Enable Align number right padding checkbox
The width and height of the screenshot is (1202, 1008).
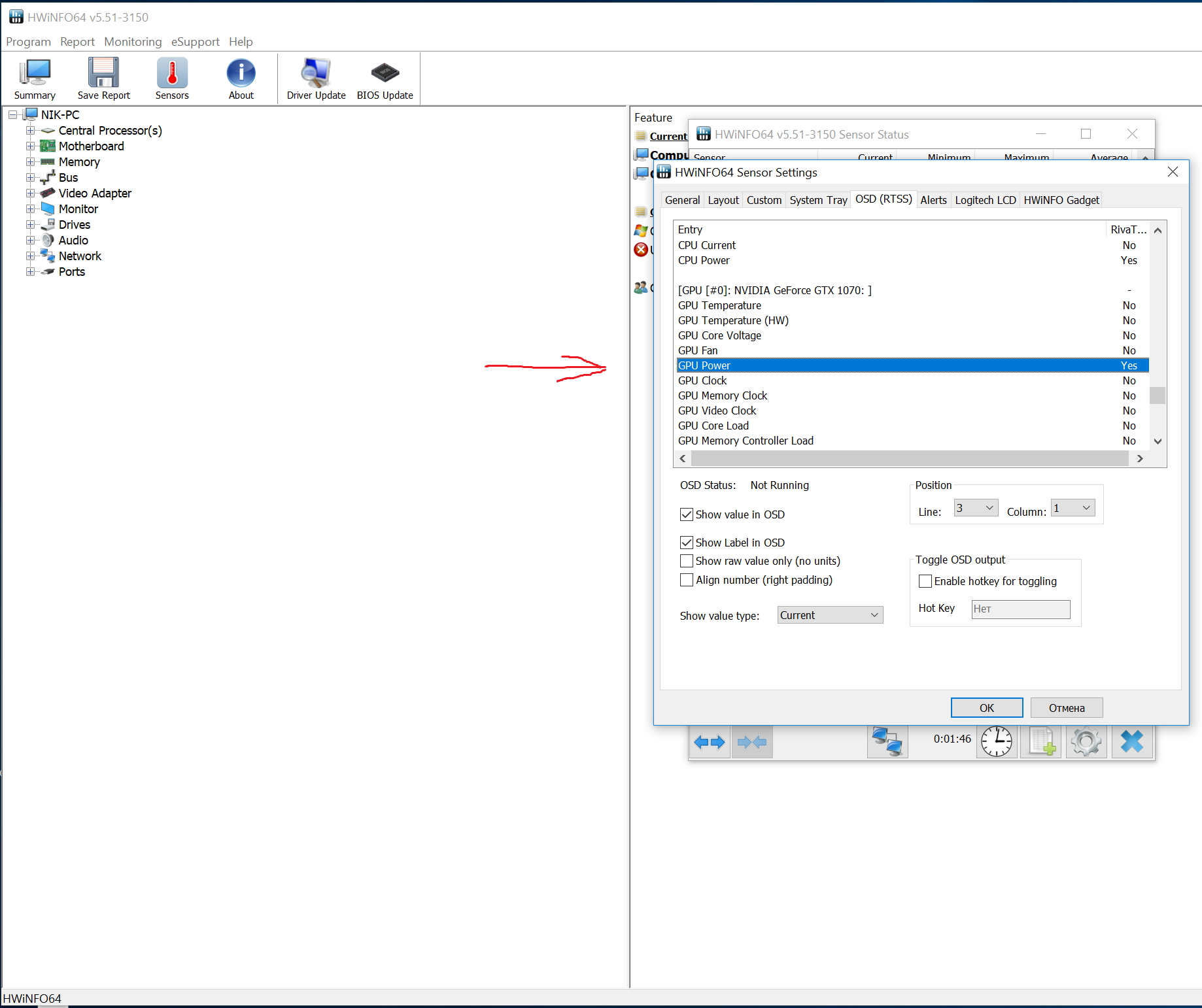pyautogui.click(x=687, y=580)
